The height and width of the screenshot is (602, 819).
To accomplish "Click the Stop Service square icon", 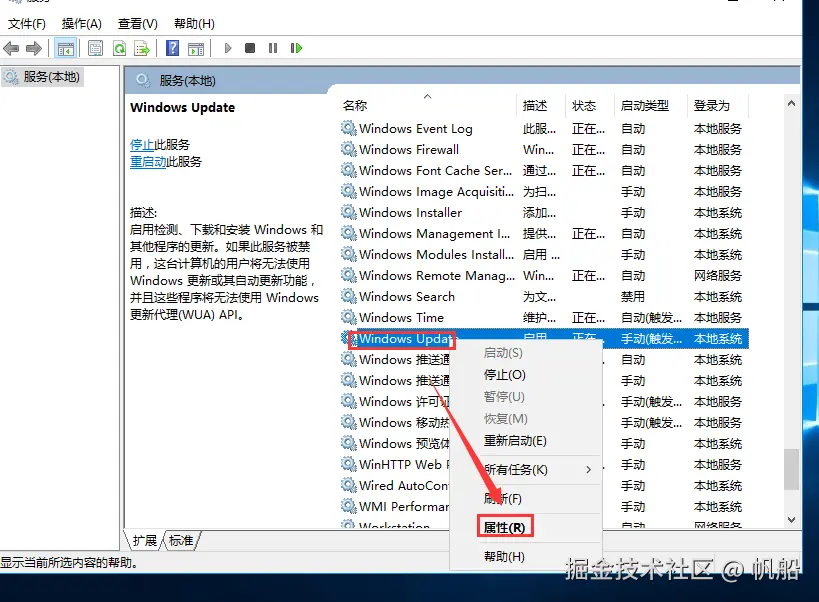I will click(x=250, y=48).
